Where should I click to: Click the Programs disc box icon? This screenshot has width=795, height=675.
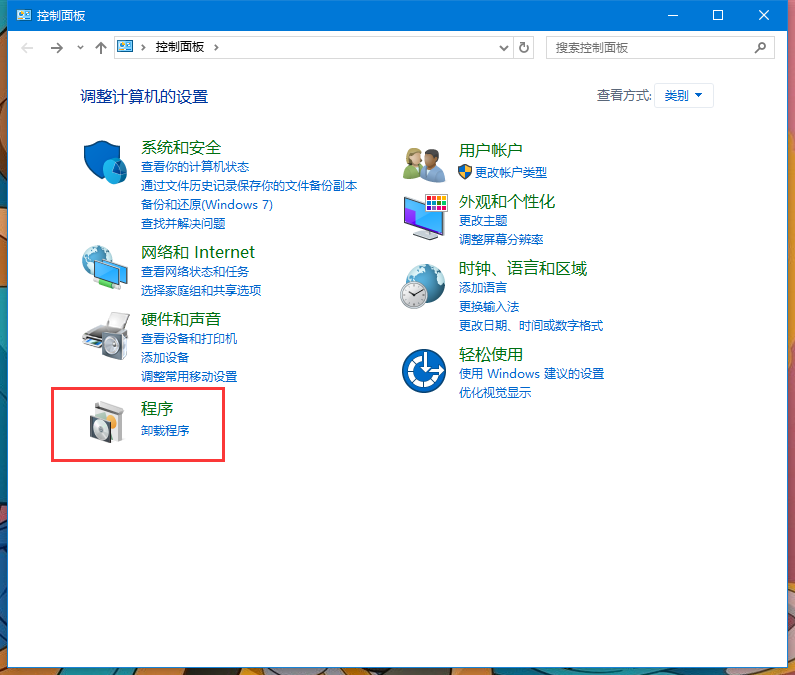pyautogui.click(x=104, y=421)
